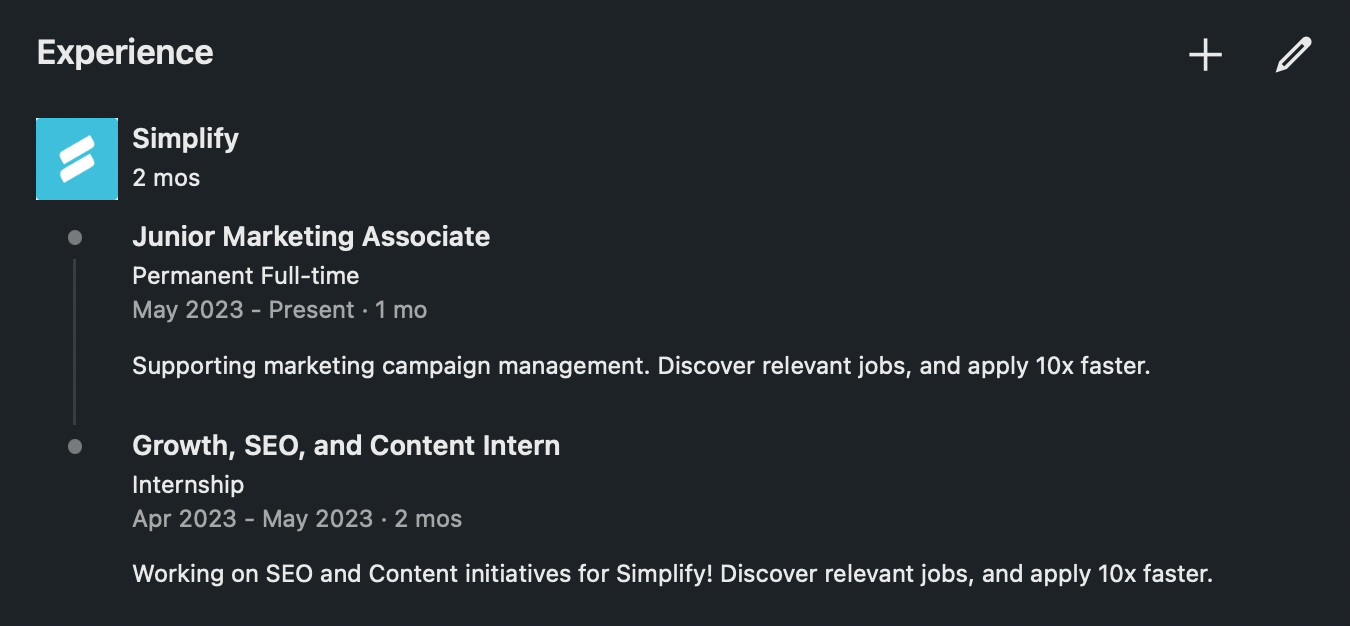This screenshot has height=626, width=1350.
Task: Open the Junior Marketing Associate position title
Action: (x=311, y=237)
